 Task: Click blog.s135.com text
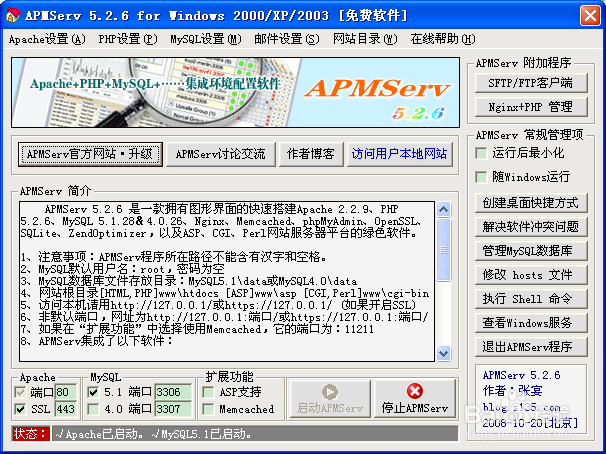pos(521,407)
